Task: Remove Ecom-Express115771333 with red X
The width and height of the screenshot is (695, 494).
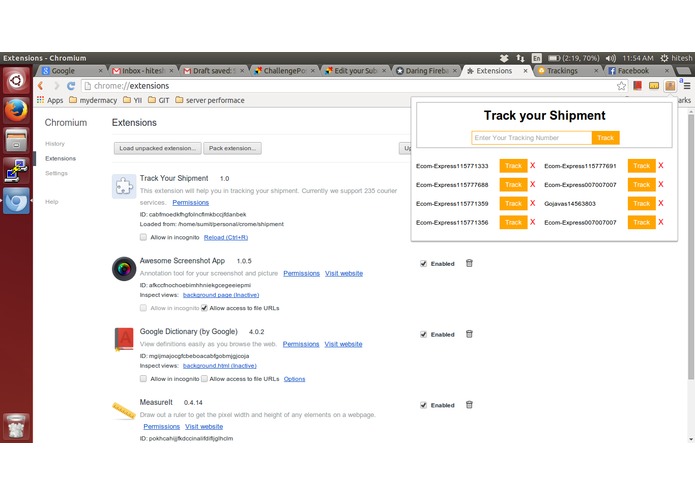Action: [533, 165]
